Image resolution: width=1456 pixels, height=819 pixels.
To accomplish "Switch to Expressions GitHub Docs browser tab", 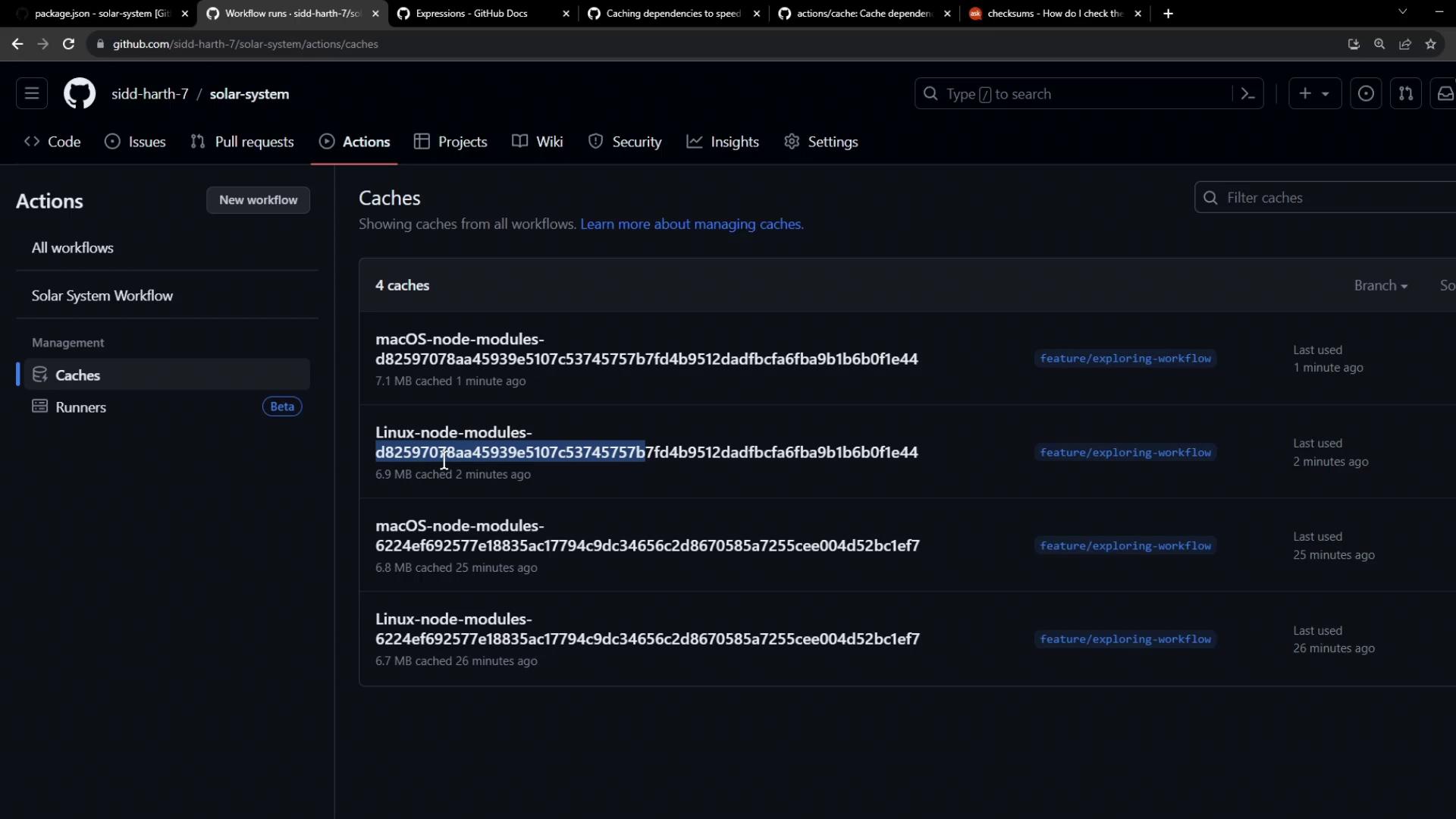I will 472,14.
